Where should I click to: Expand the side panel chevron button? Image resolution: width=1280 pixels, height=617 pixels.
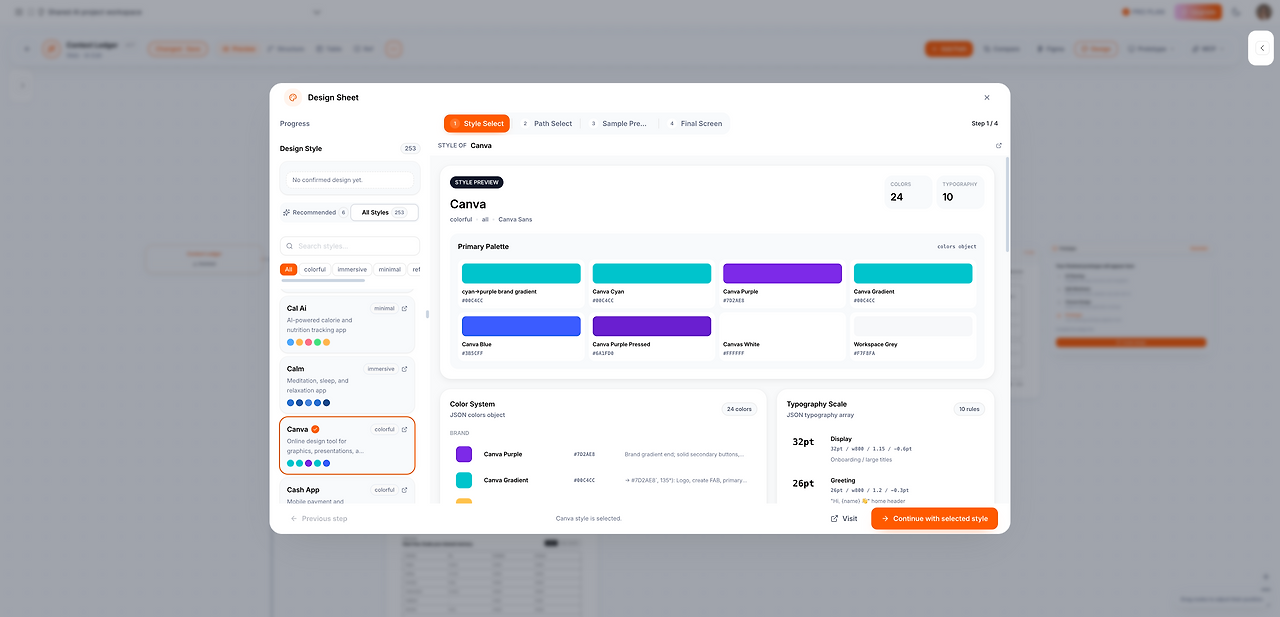1261,48
